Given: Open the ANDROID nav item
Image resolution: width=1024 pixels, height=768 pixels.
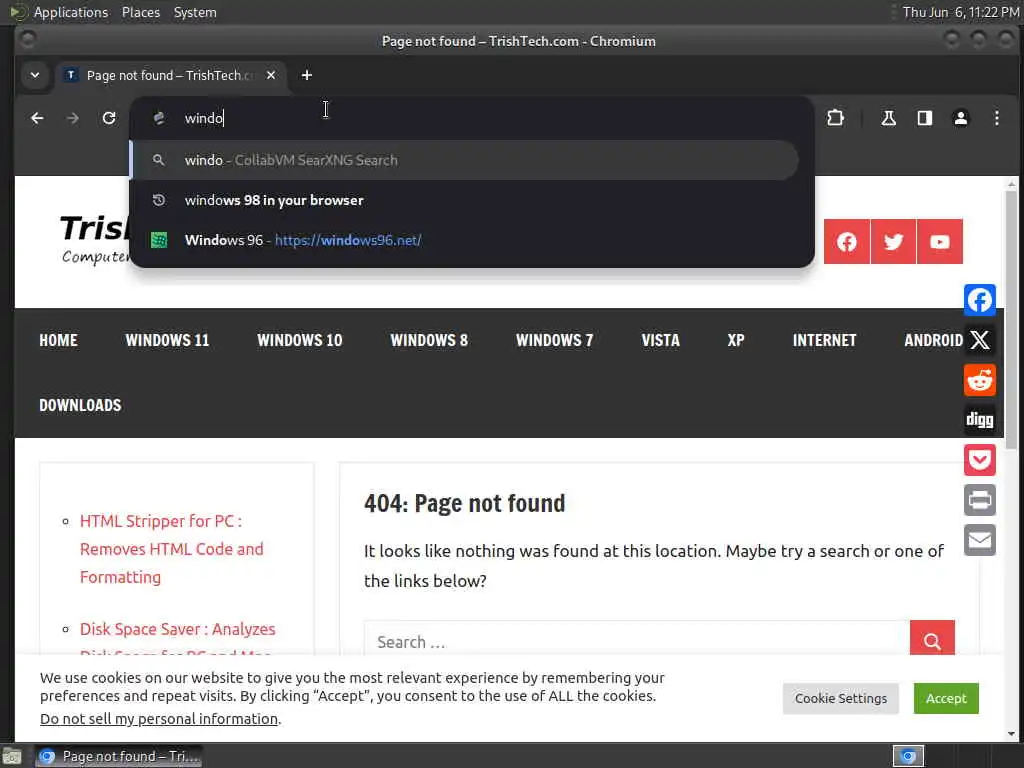Looking at the screenshot, I should coord(933,340).
